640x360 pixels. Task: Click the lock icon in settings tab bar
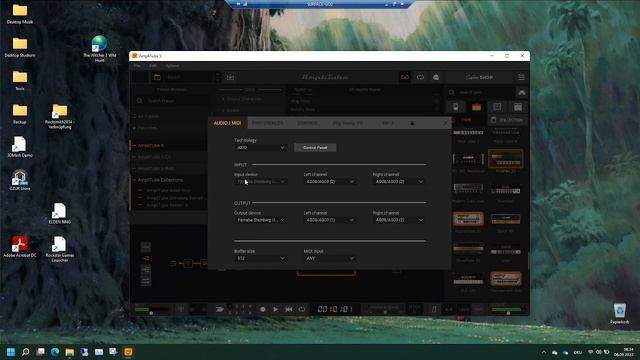pos(412,123)
